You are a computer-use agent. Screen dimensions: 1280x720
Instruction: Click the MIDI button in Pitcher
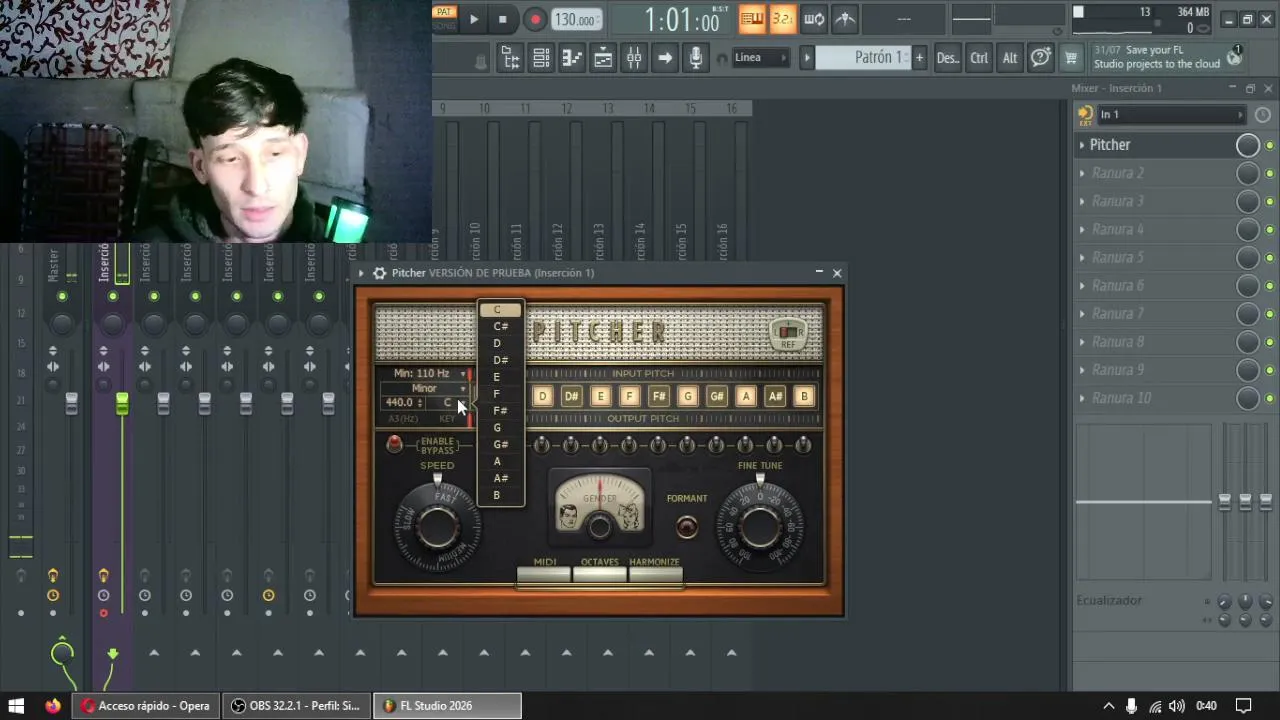tap(545, 574)
